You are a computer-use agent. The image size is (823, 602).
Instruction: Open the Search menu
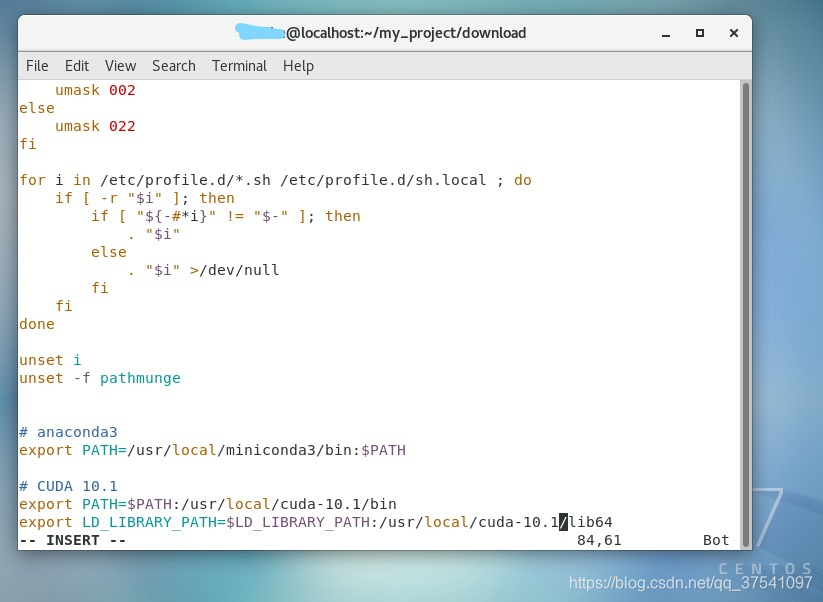click(174, 66)
